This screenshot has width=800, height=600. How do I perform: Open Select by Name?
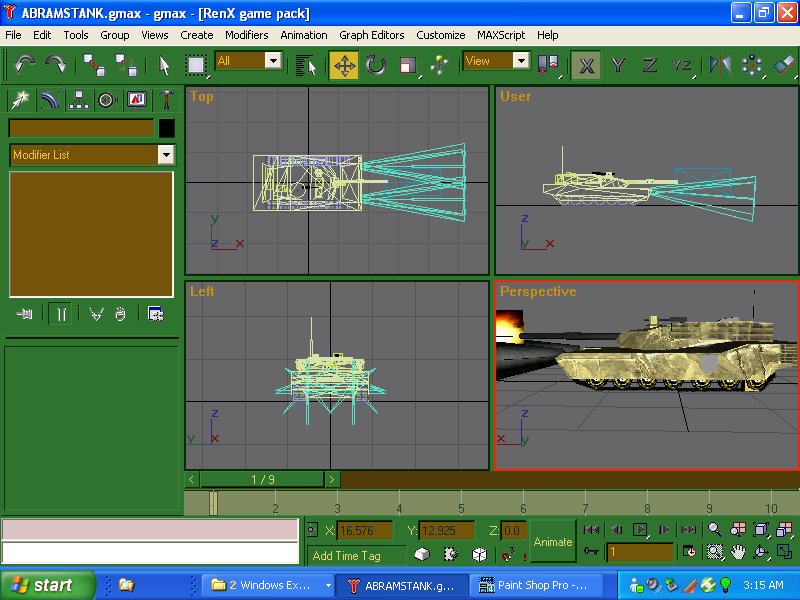[x=305, y=65]
